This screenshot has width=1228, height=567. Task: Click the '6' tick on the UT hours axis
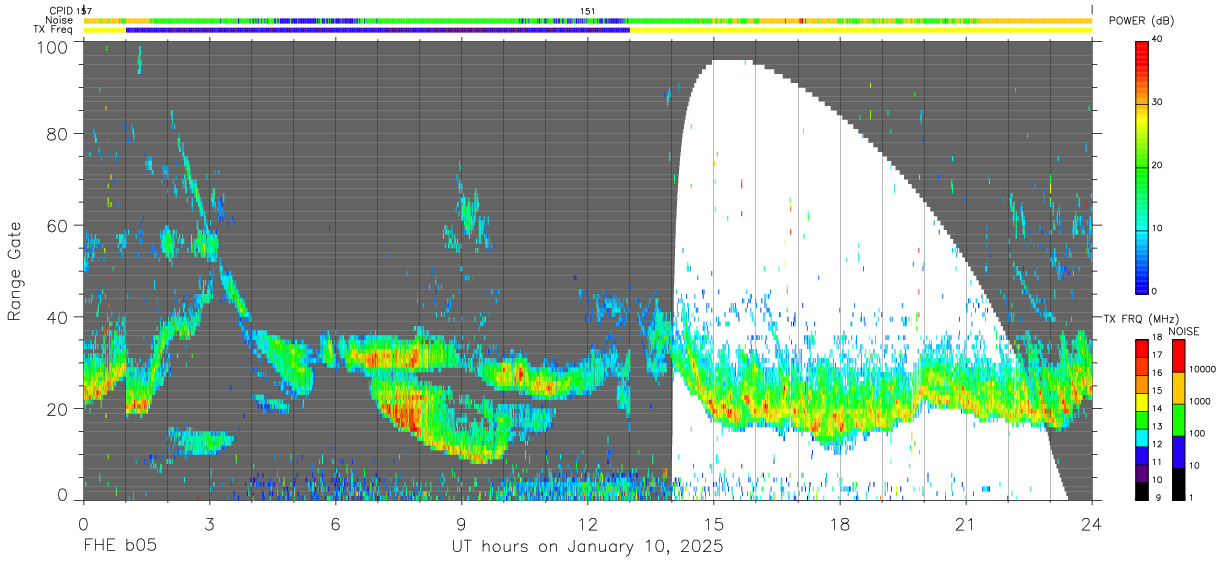pyautogui.click(x=335, y=523)
